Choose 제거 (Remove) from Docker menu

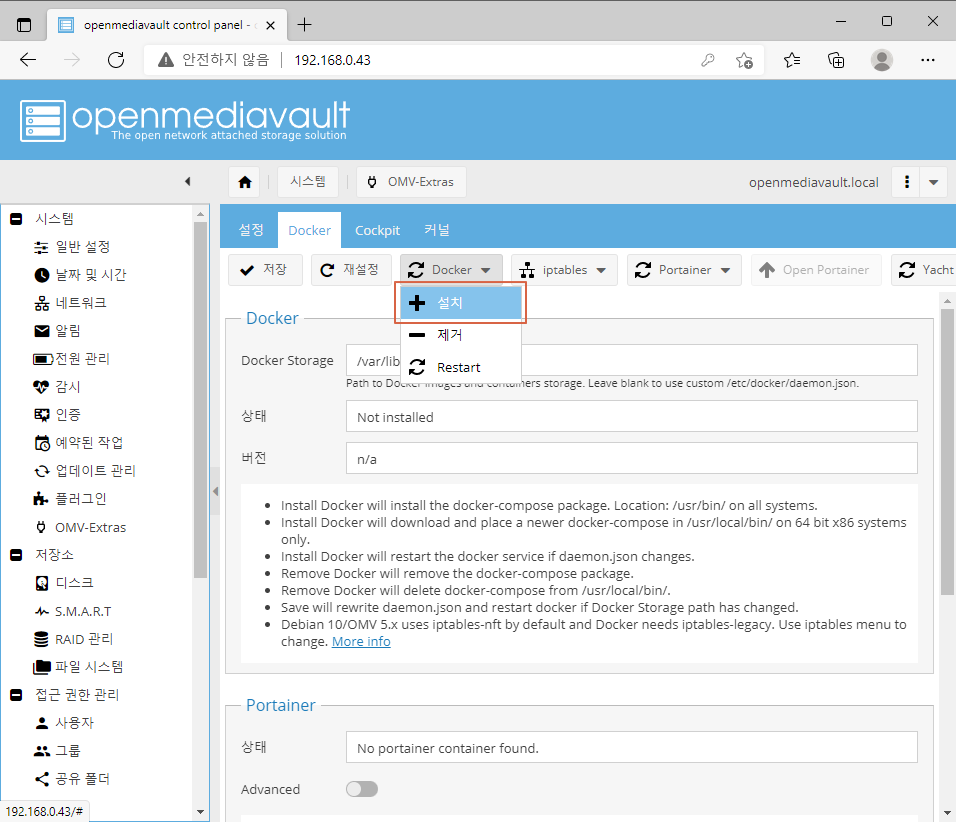[x=461, y=335]
